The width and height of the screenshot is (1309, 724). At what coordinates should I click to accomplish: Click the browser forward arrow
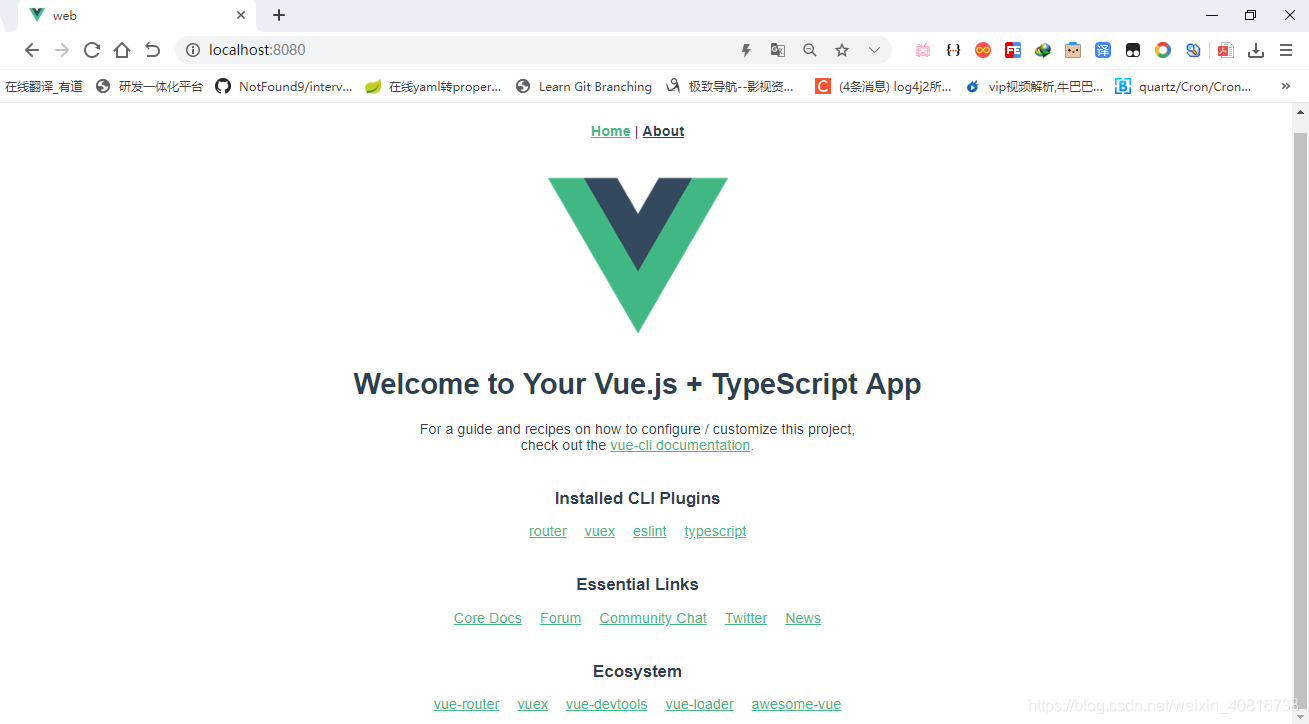coord(62,50)
